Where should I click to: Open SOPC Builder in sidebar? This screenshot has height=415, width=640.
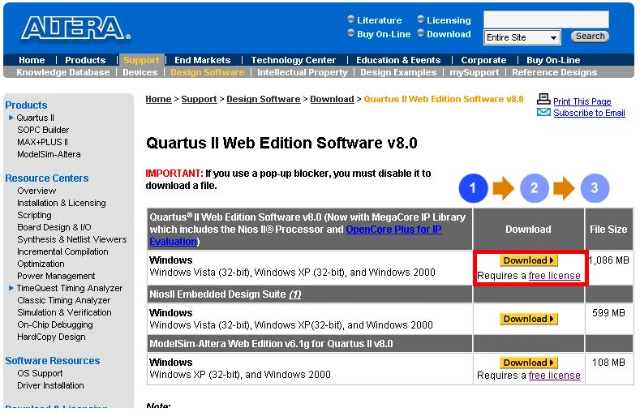43,130
